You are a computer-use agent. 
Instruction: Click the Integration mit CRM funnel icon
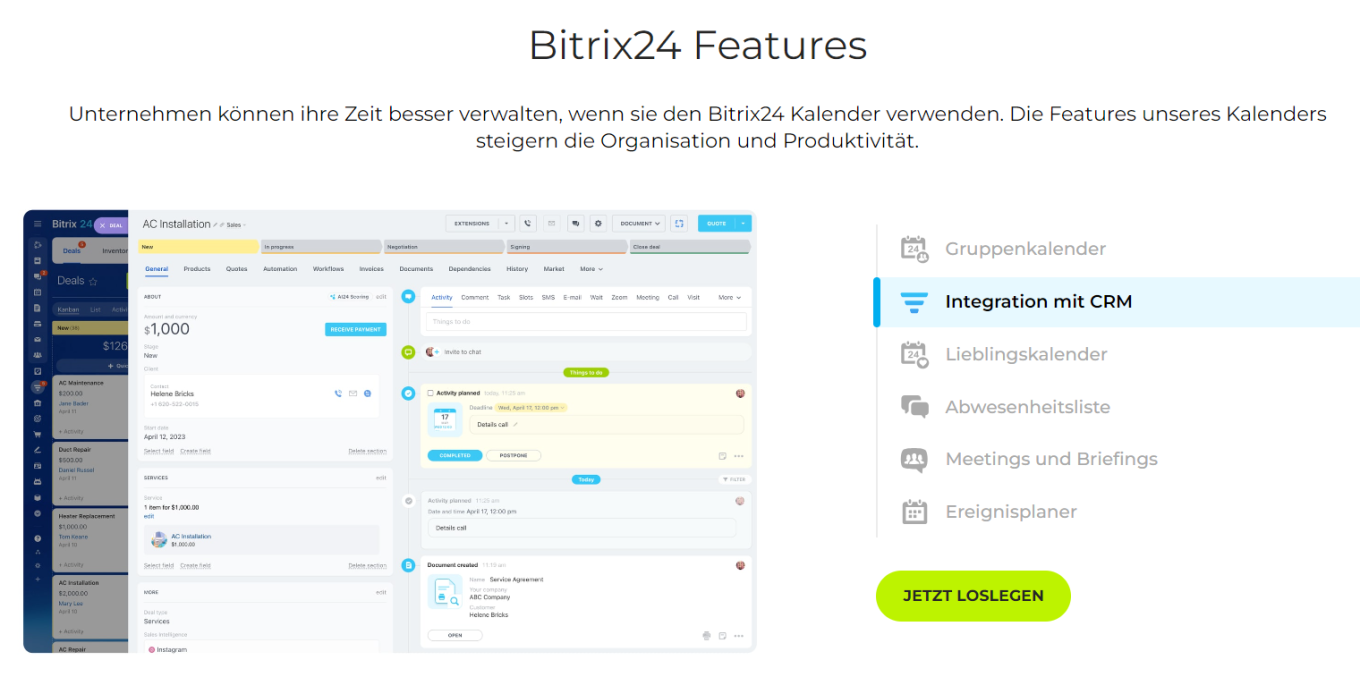(914, 302)
